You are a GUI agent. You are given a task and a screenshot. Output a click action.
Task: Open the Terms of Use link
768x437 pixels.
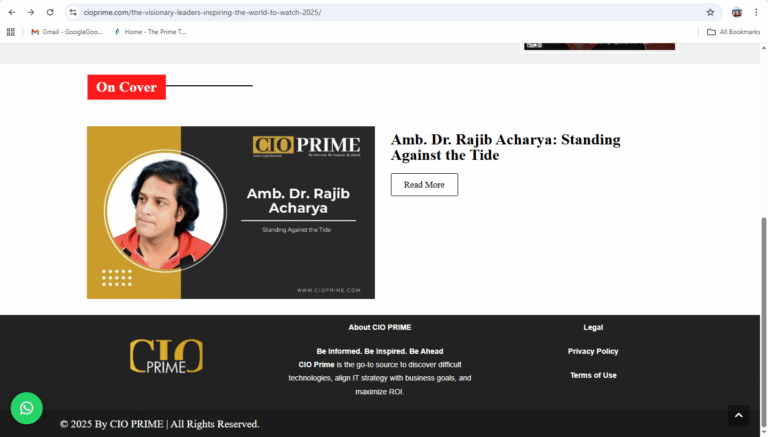pyautogui.click(x=593, y=375)
